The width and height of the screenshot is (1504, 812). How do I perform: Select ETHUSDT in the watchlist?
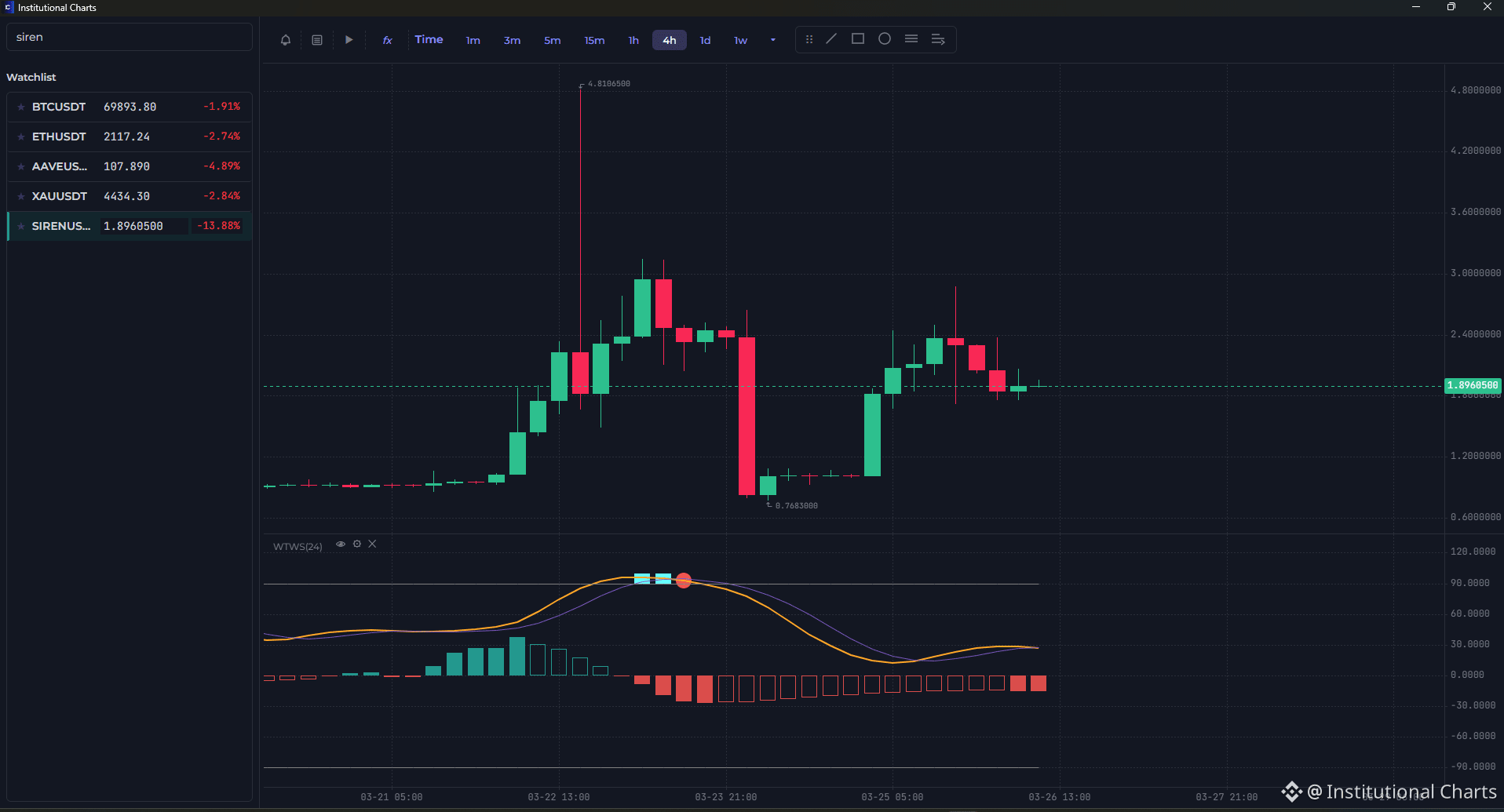point(130,137)
